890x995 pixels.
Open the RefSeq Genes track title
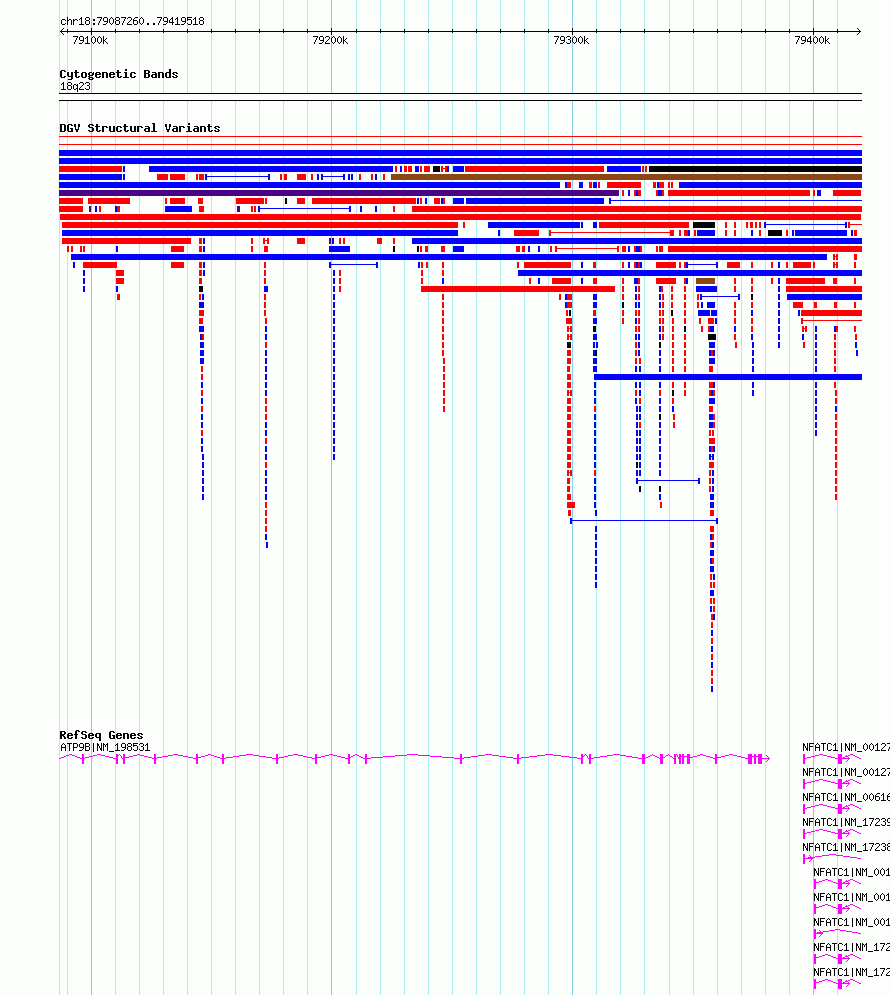point(101,735)
